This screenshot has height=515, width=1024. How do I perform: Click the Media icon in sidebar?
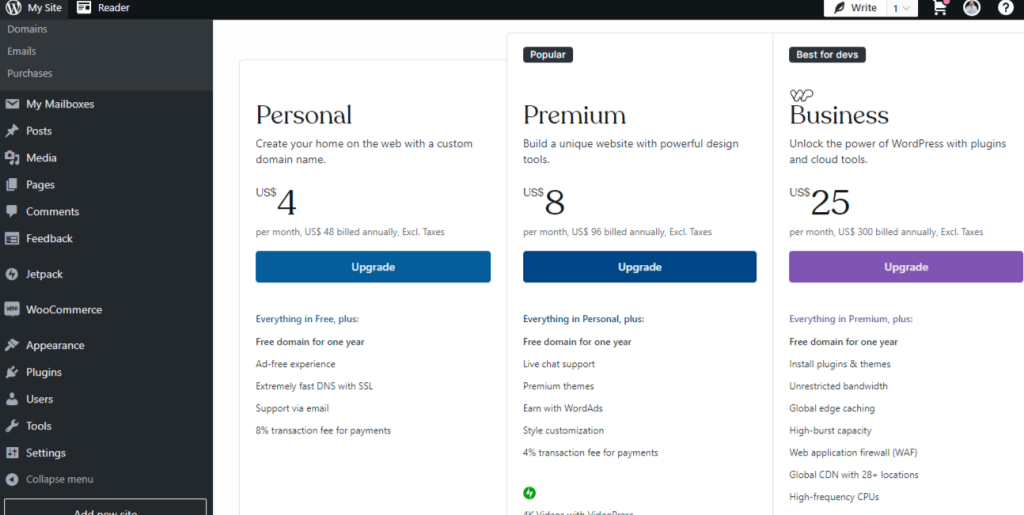tap(12, 158)
